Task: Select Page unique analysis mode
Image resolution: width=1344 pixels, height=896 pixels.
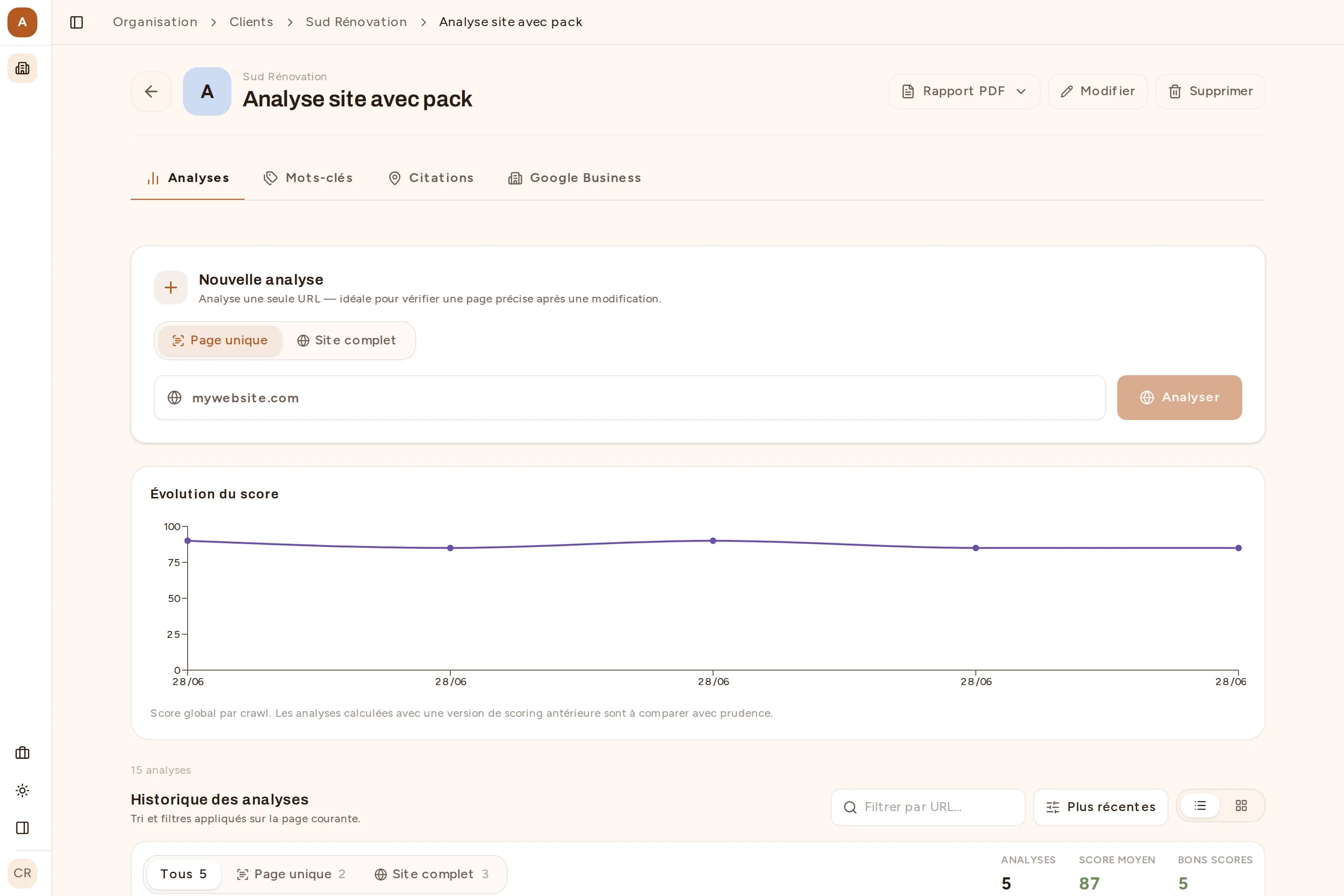Action: click(x=220, y=341)
